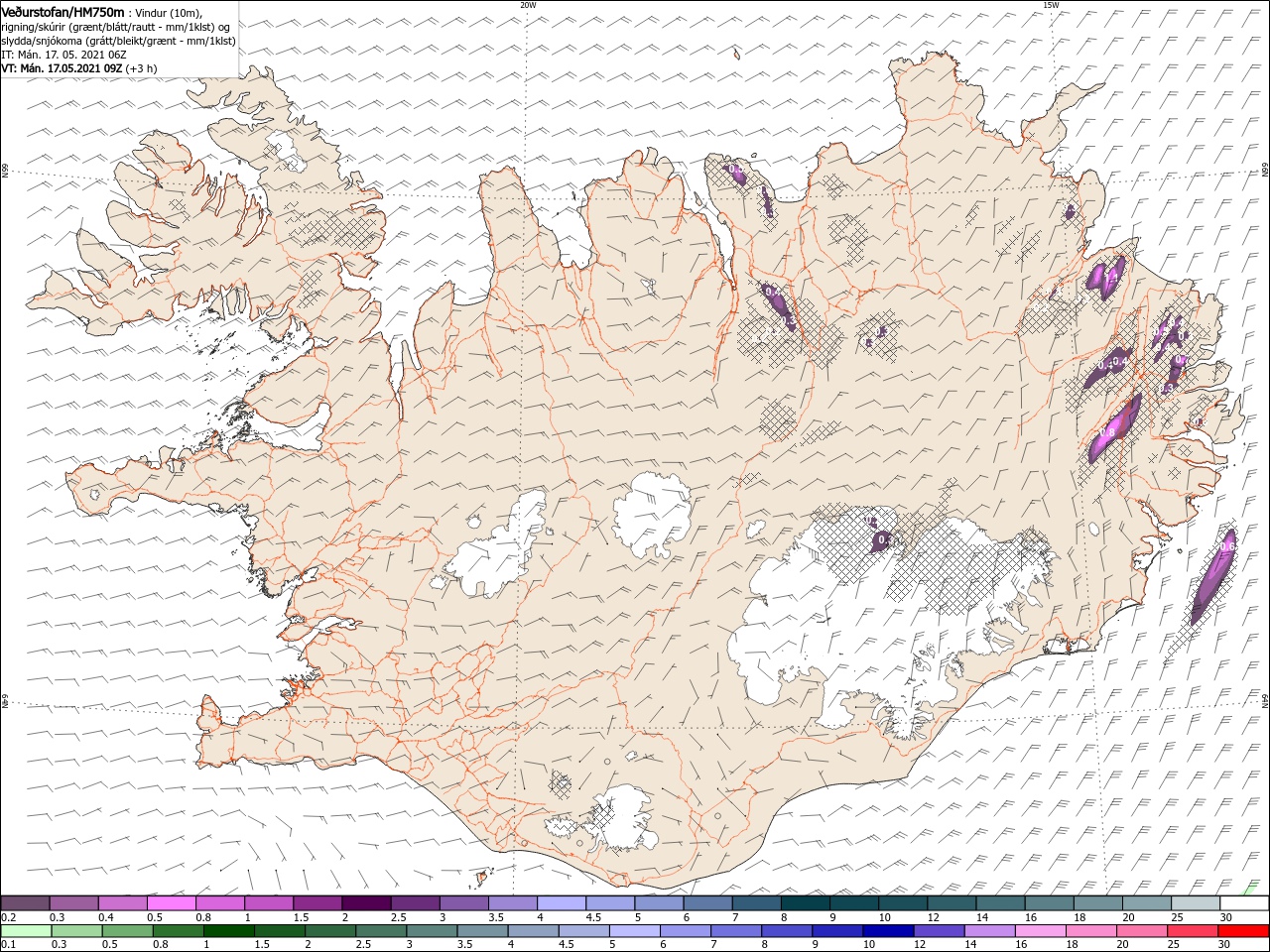This screenshot has width=1270, height=952.
Task: Click the 3.5 label under the upper legend row
Action: coord(494,917)
